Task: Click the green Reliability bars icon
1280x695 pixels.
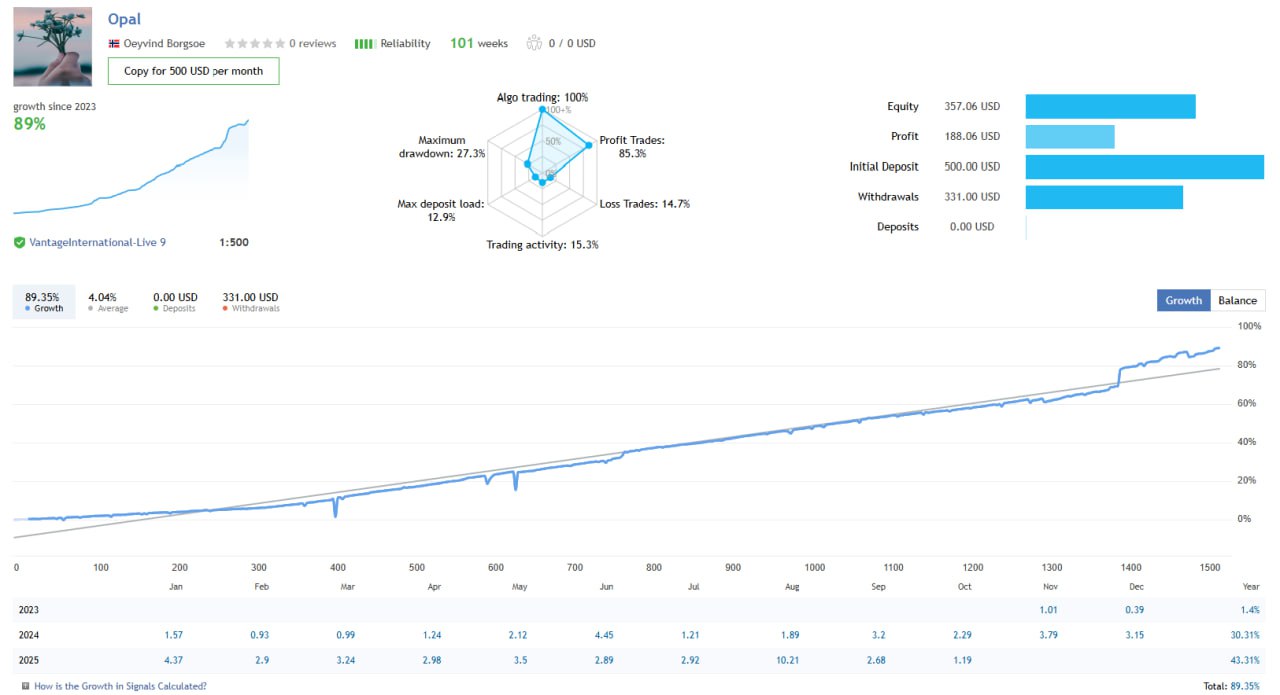Action: [365, 44]
